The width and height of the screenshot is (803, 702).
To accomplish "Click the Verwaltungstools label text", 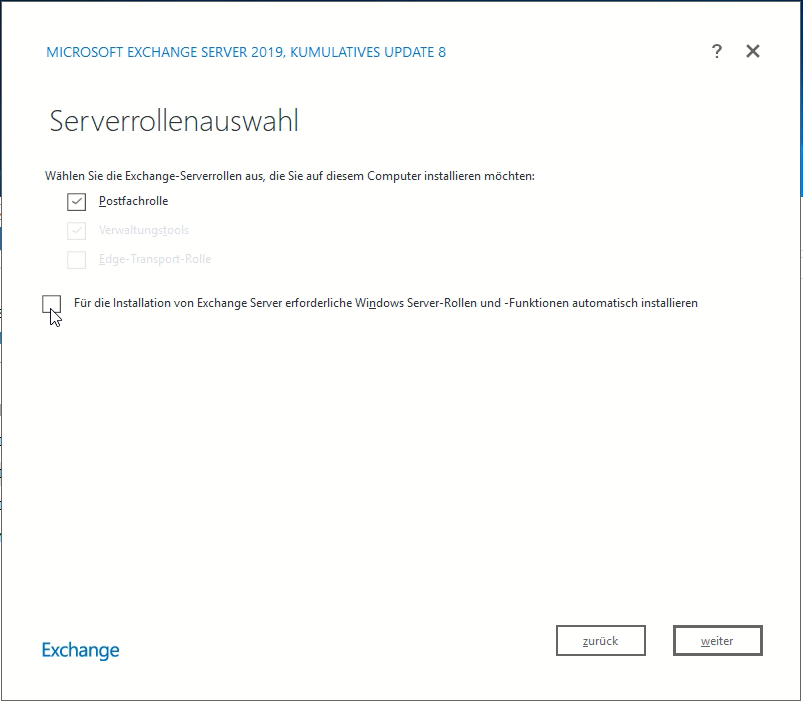I will point(144,231).
